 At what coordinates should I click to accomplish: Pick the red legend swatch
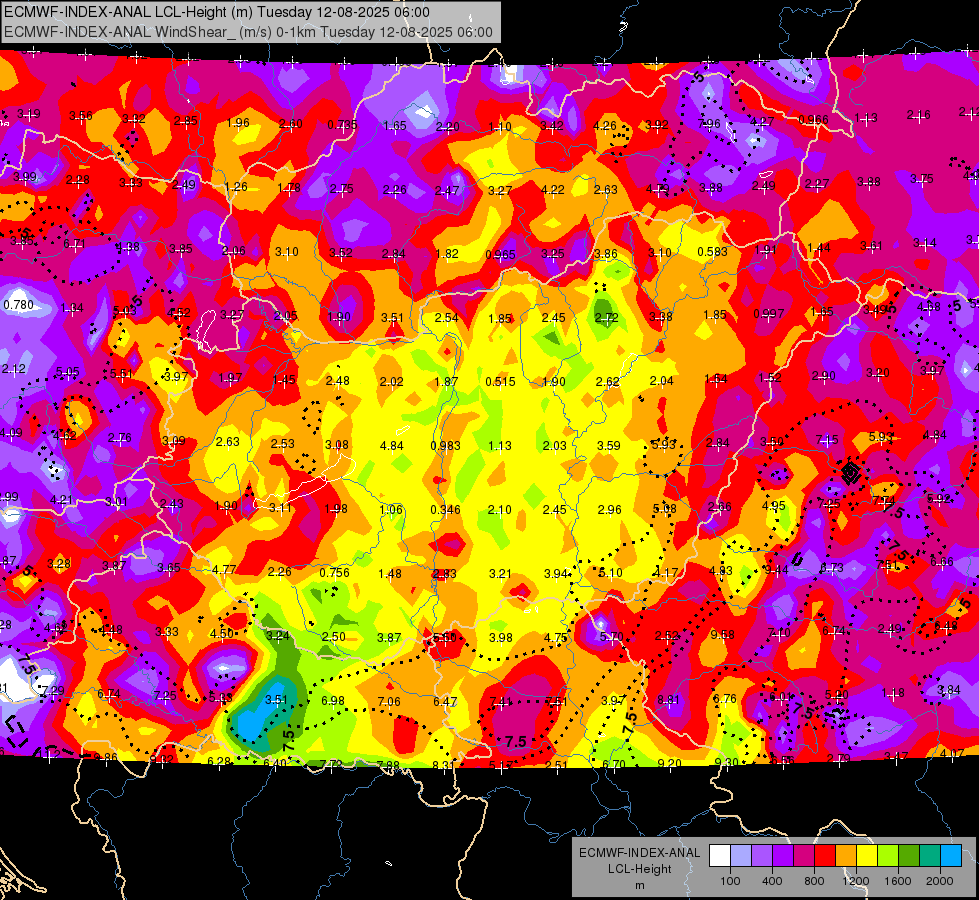point(825,855)
